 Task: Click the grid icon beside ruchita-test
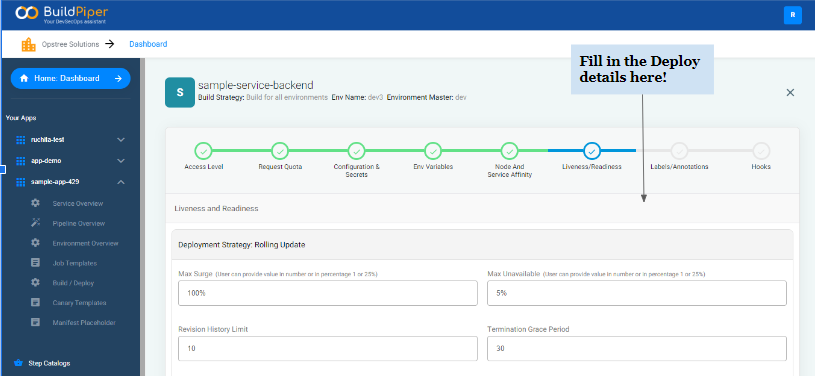click(20, 140)
